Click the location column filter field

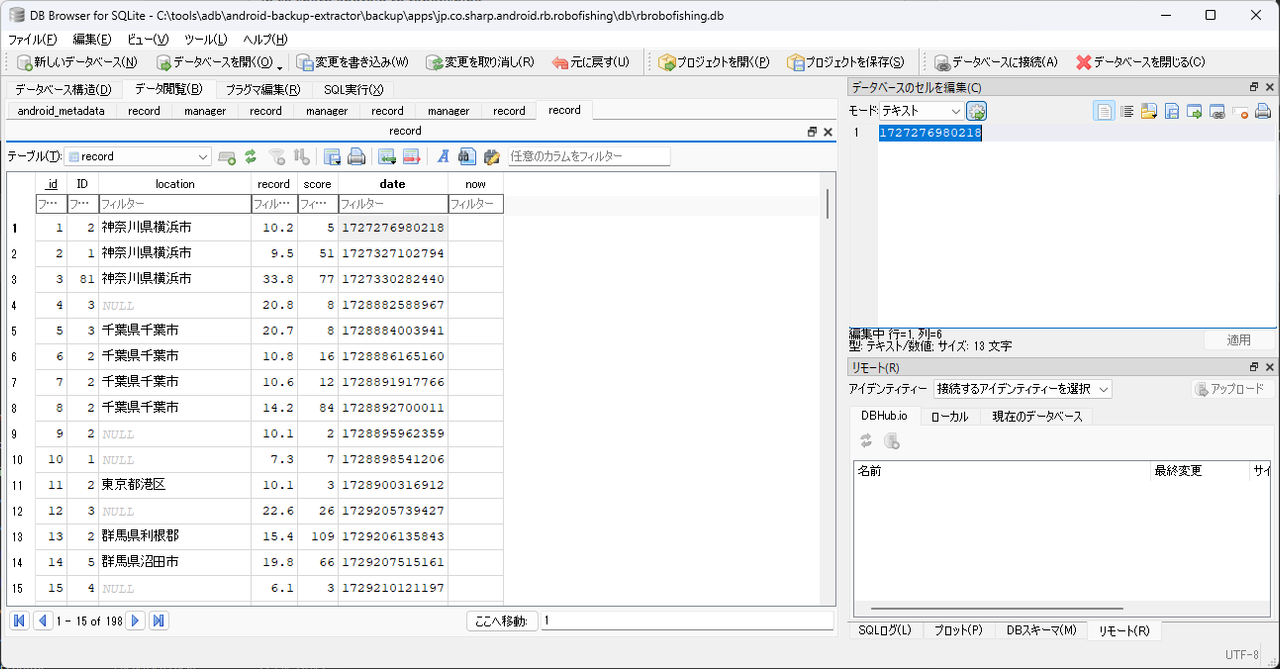click(174, 204)
